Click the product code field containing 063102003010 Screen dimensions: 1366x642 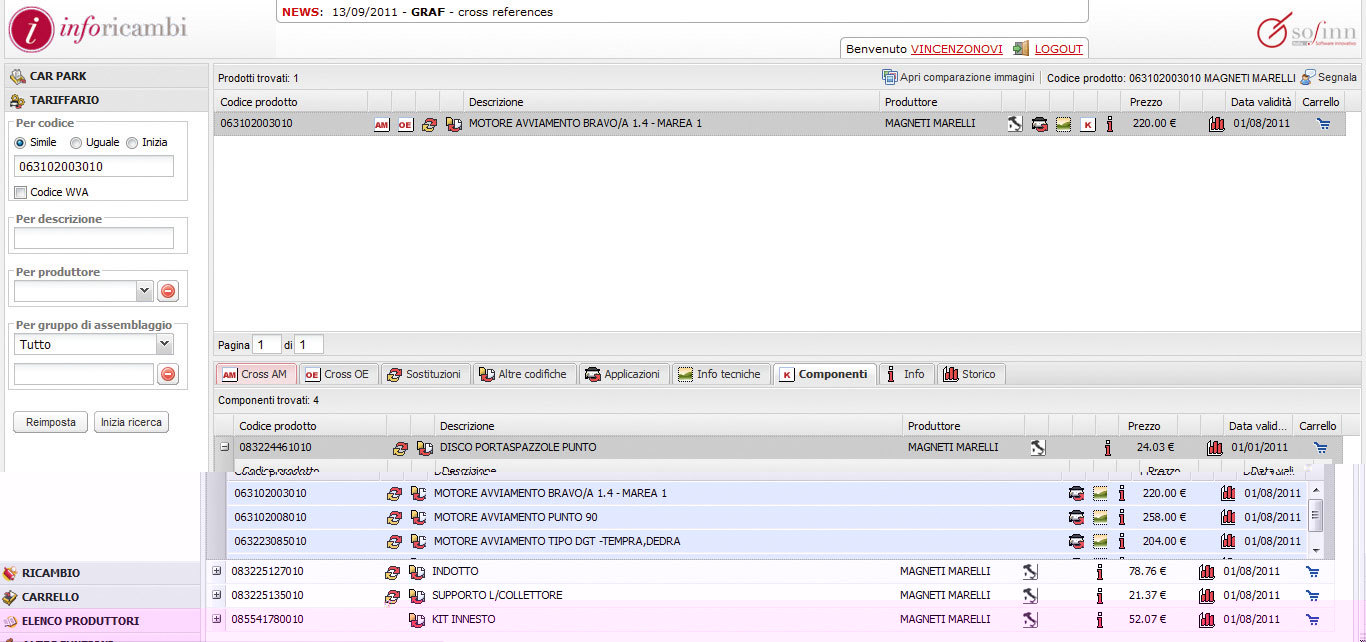pos(94,167)
